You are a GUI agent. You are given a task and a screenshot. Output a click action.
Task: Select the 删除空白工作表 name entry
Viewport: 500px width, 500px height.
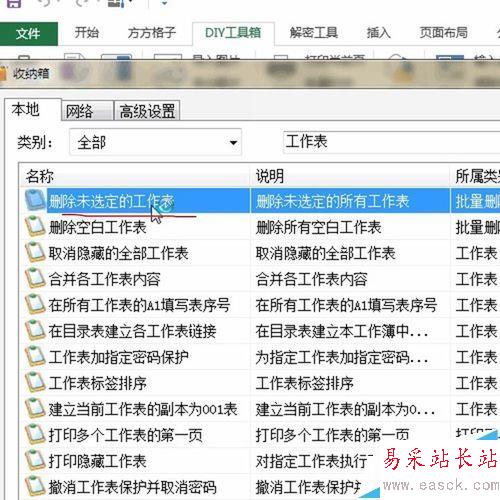[97, 228]
